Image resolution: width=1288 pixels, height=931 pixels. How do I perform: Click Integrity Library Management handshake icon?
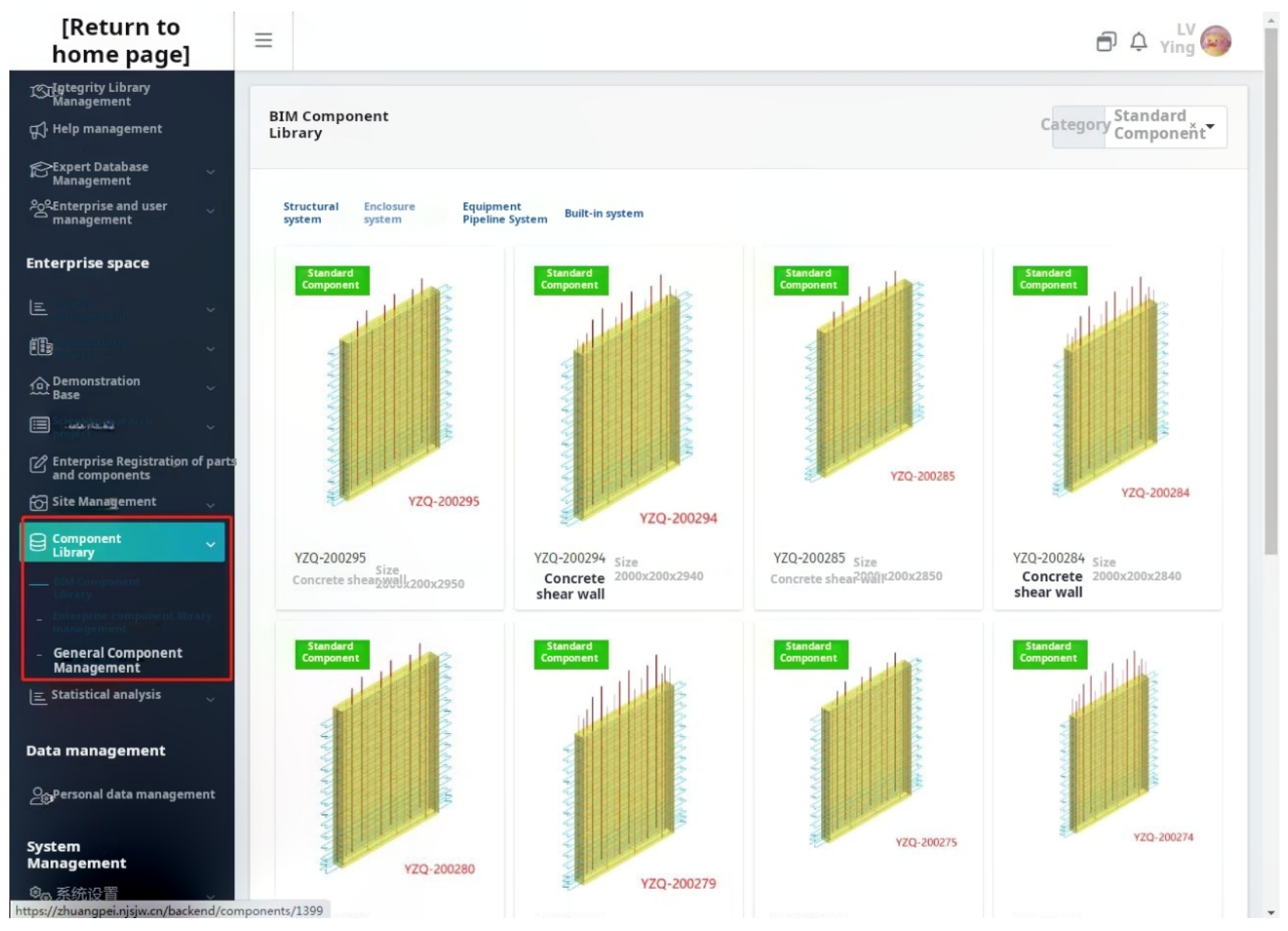(x=40, y=93)
